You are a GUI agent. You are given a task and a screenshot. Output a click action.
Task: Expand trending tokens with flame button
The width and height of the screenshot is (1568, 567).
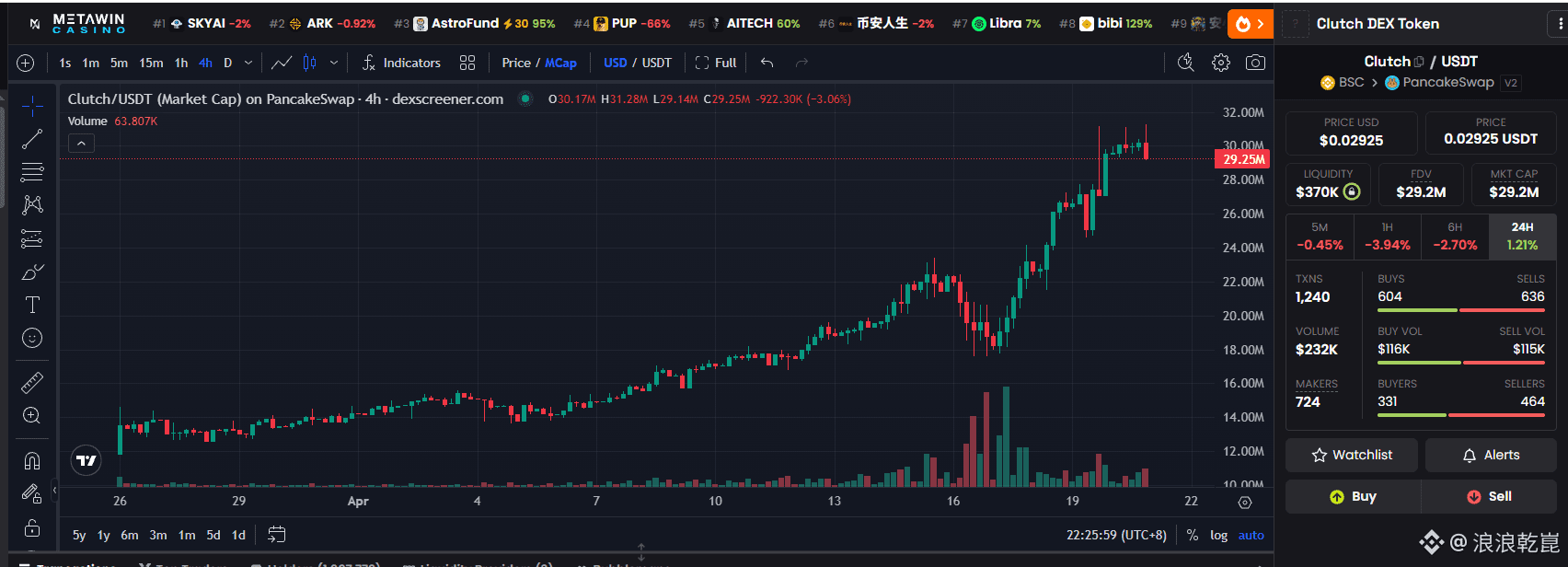pos(1250,24)
